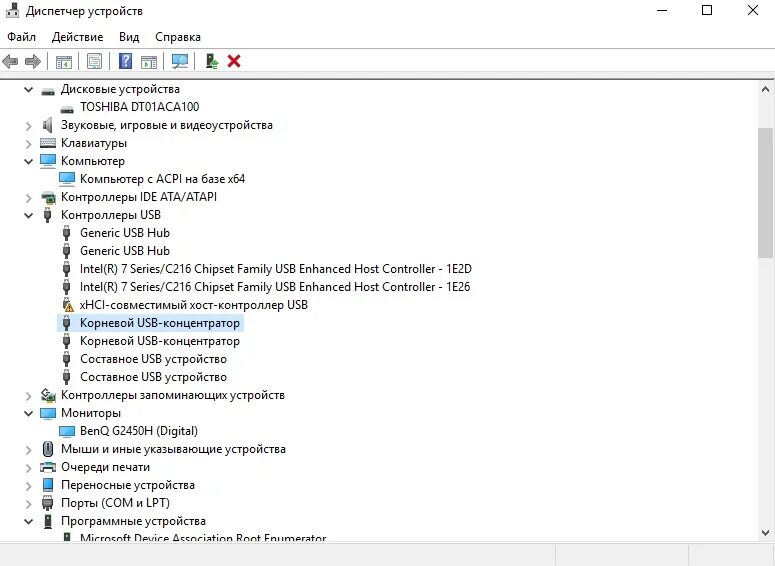This screenshot has width=775, height=566.
Task: Select the second Составное USB устройство
Action: coord(153,377)
